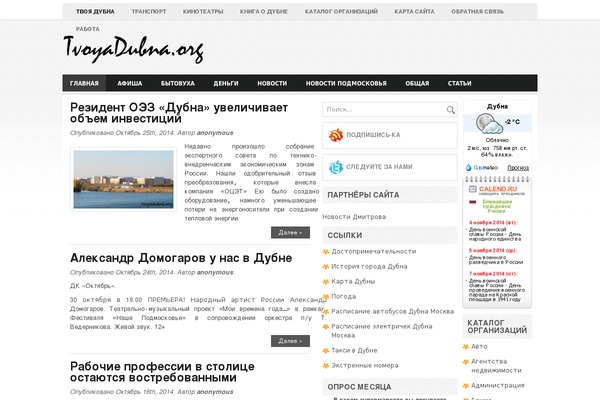Click the Дубна weather widget title
The width and height of the screenshot is (600, 400).
click(497, 107)
